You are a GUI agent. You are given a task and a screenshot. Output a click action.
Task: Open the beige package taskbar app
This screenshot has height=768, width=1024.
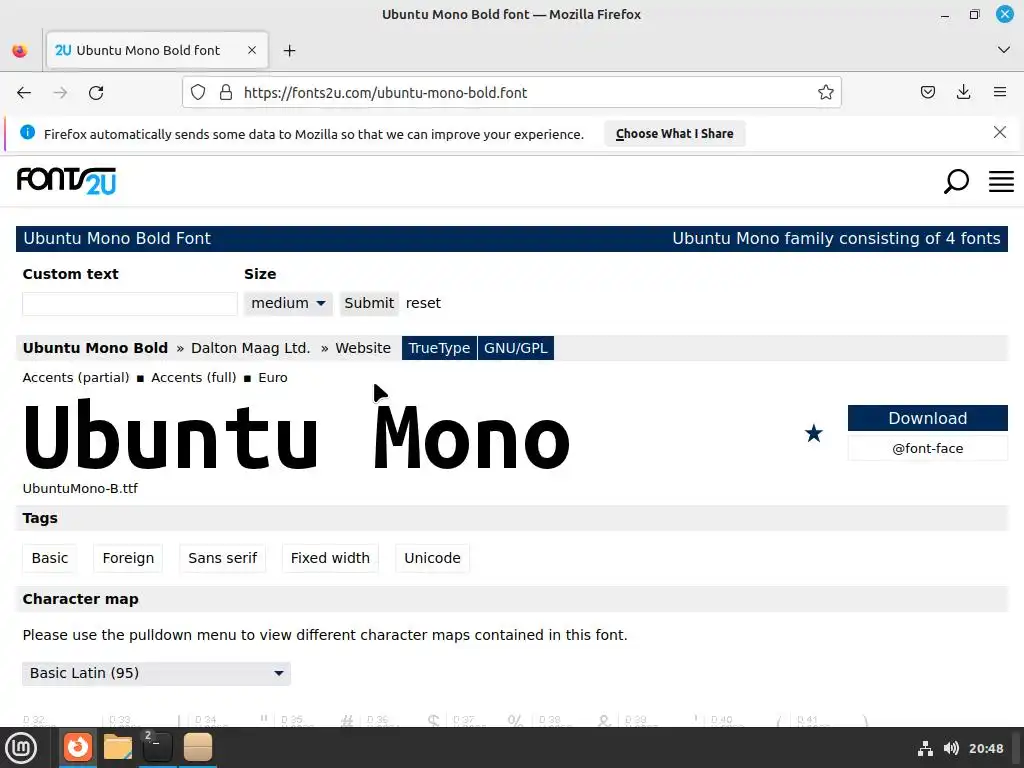[x=197, y=748]
